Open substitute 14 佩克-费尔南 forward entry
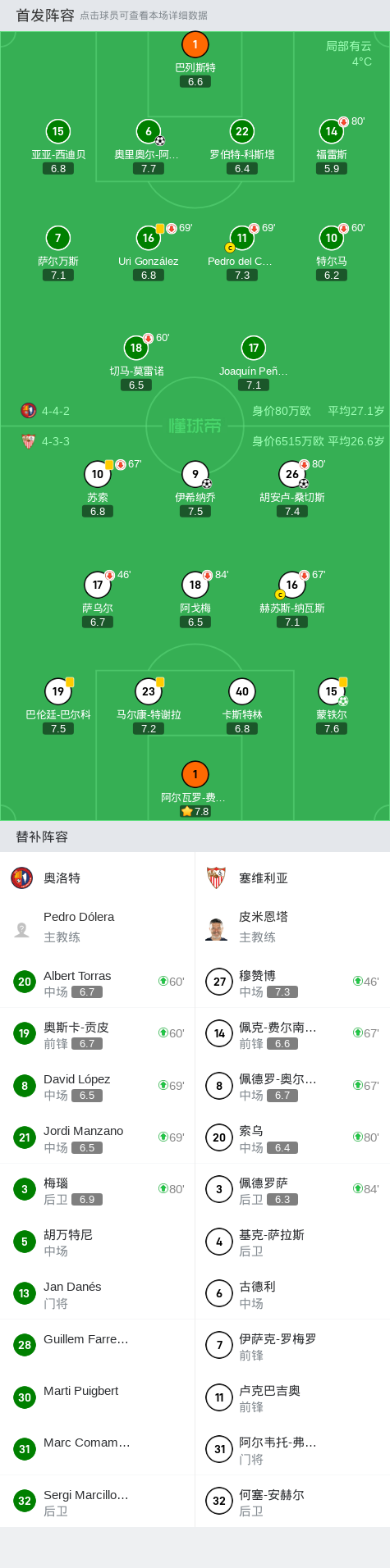 [x=292, y=1033]
